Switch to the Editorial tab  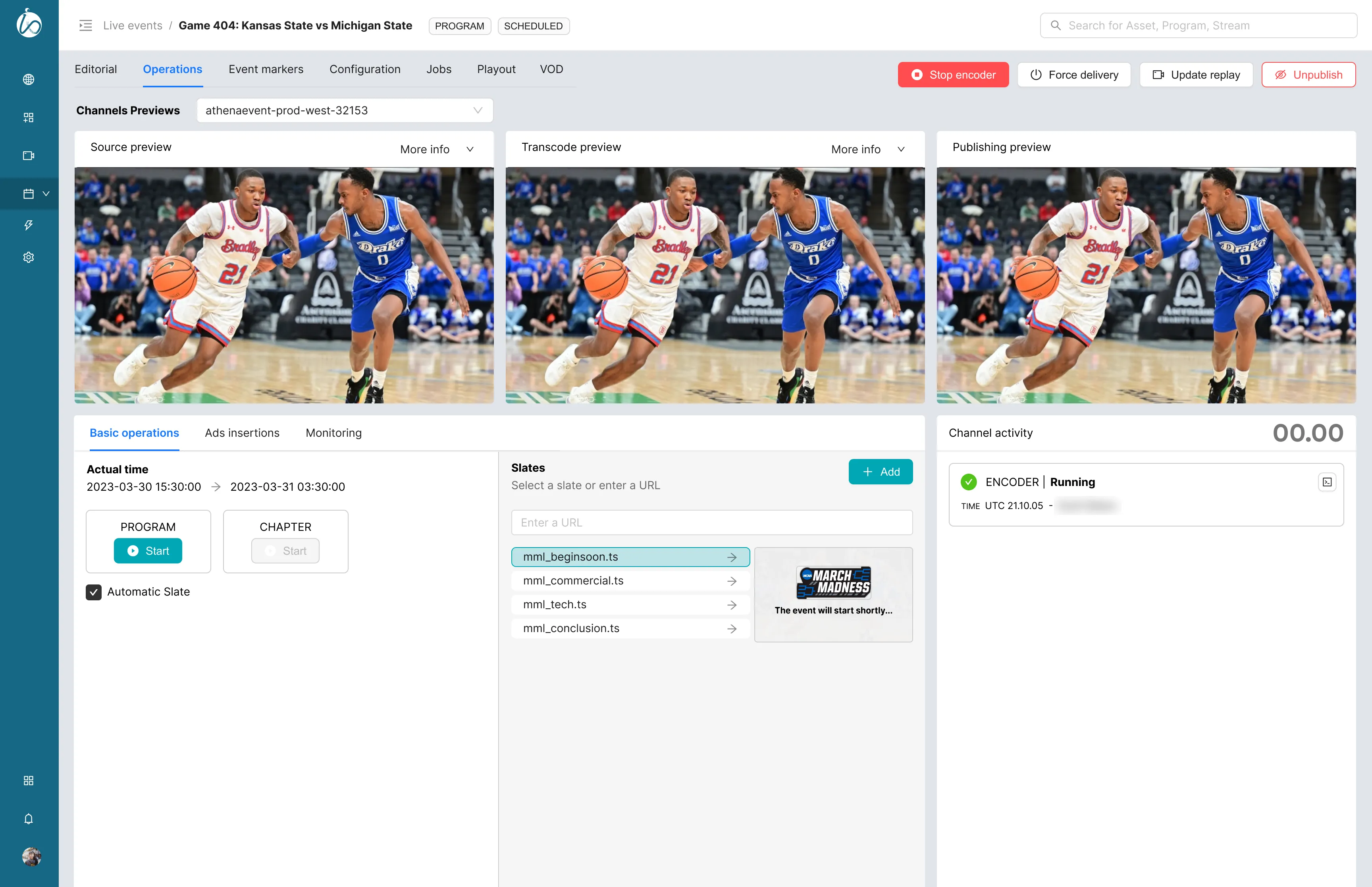pyautogui.click(x=96, y=69)
